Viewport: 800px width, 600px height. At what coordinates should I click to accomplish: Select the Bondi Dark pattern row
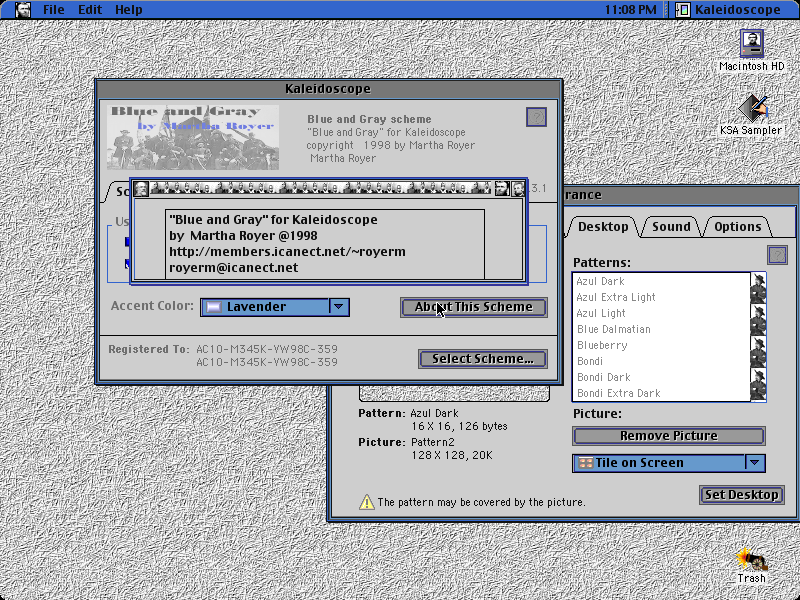(661, 377)
